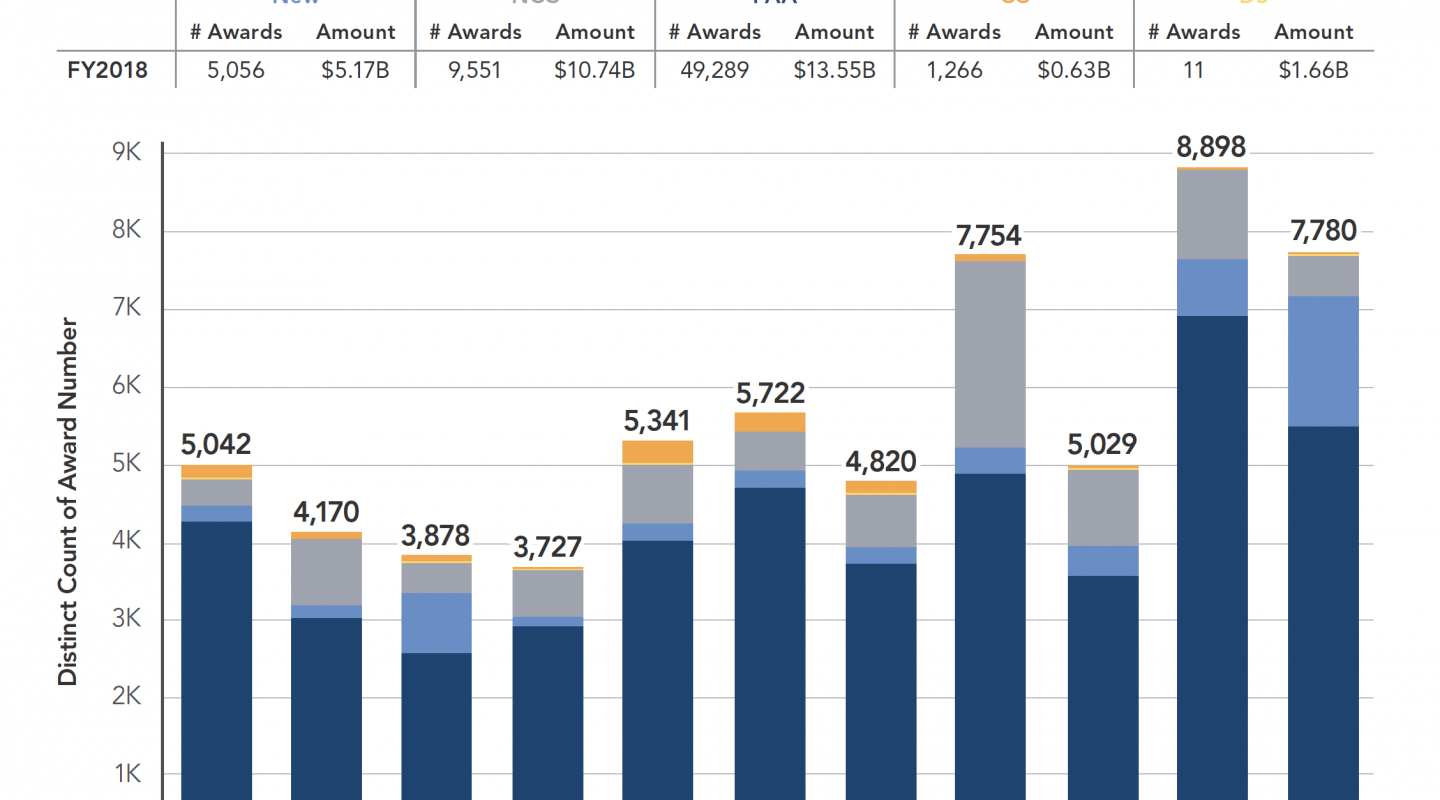Image resolution: width=1440 pixels, height=800 pixels.
Task: Click the 3,727 bar total label
Action: click(x=547, y=548)
